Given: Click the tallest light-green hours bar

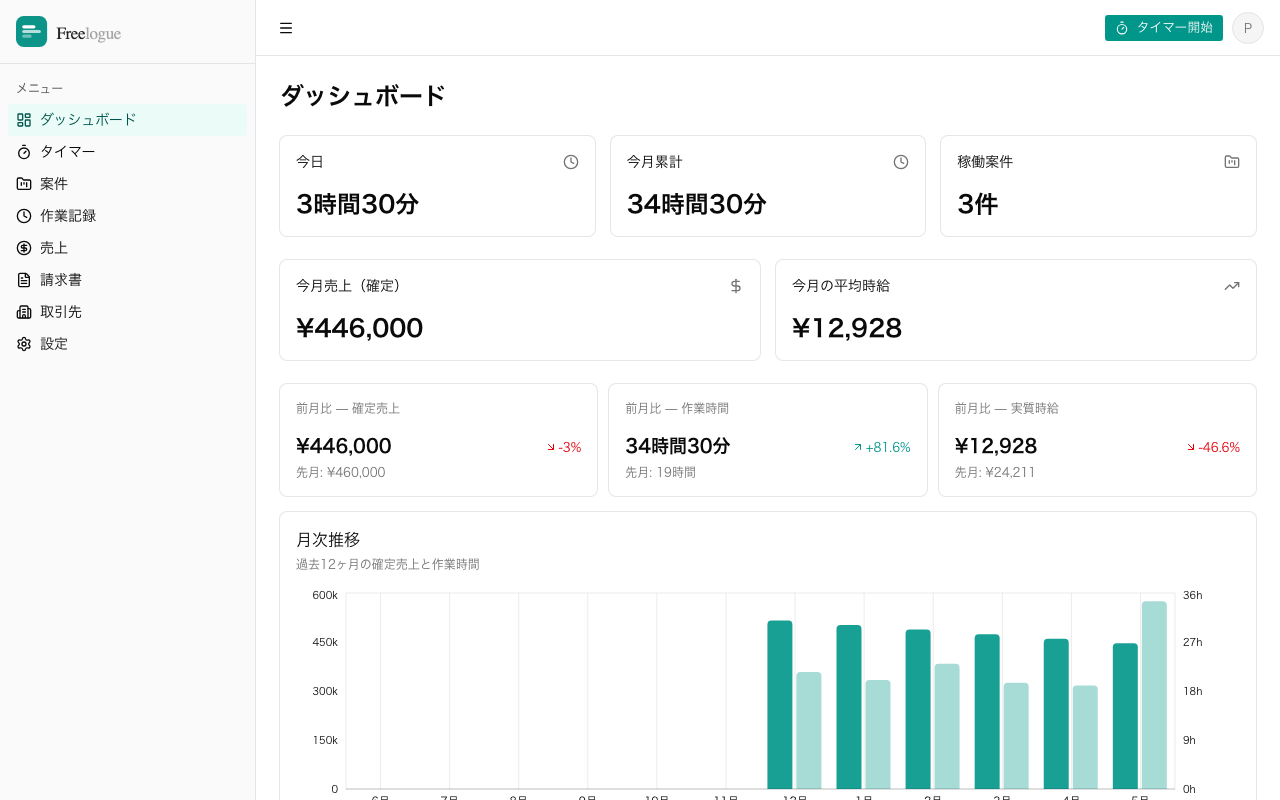Looking at the screenshot, I should (x=1154, y=695).
